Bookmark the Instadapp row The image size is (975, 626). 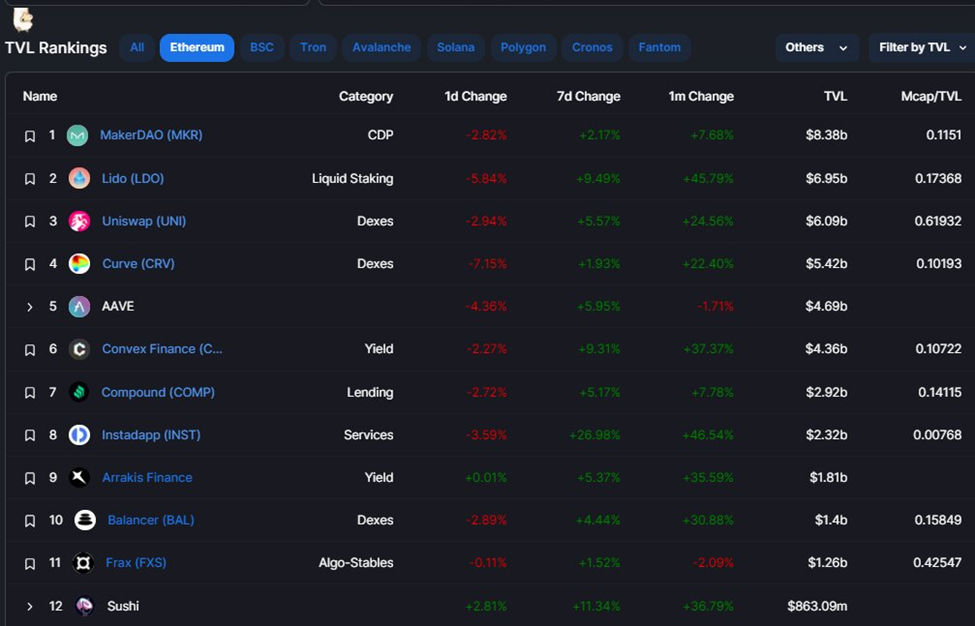pos(29,435)
